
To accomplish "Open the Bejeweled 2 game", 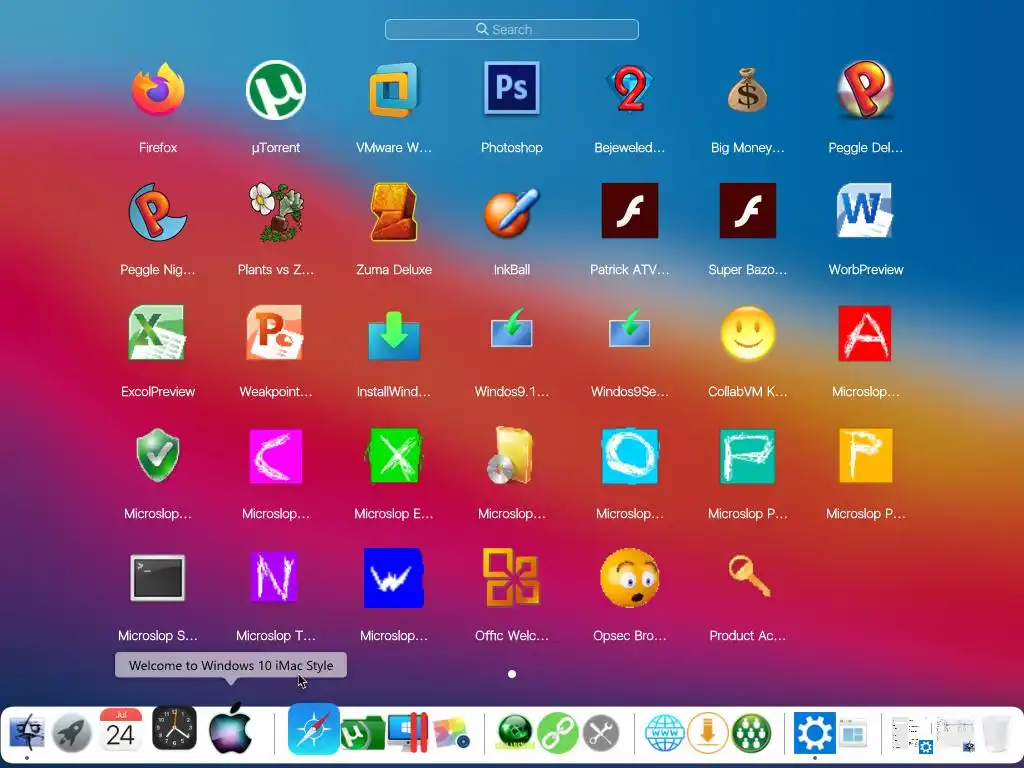I will [x=630, y=89].
